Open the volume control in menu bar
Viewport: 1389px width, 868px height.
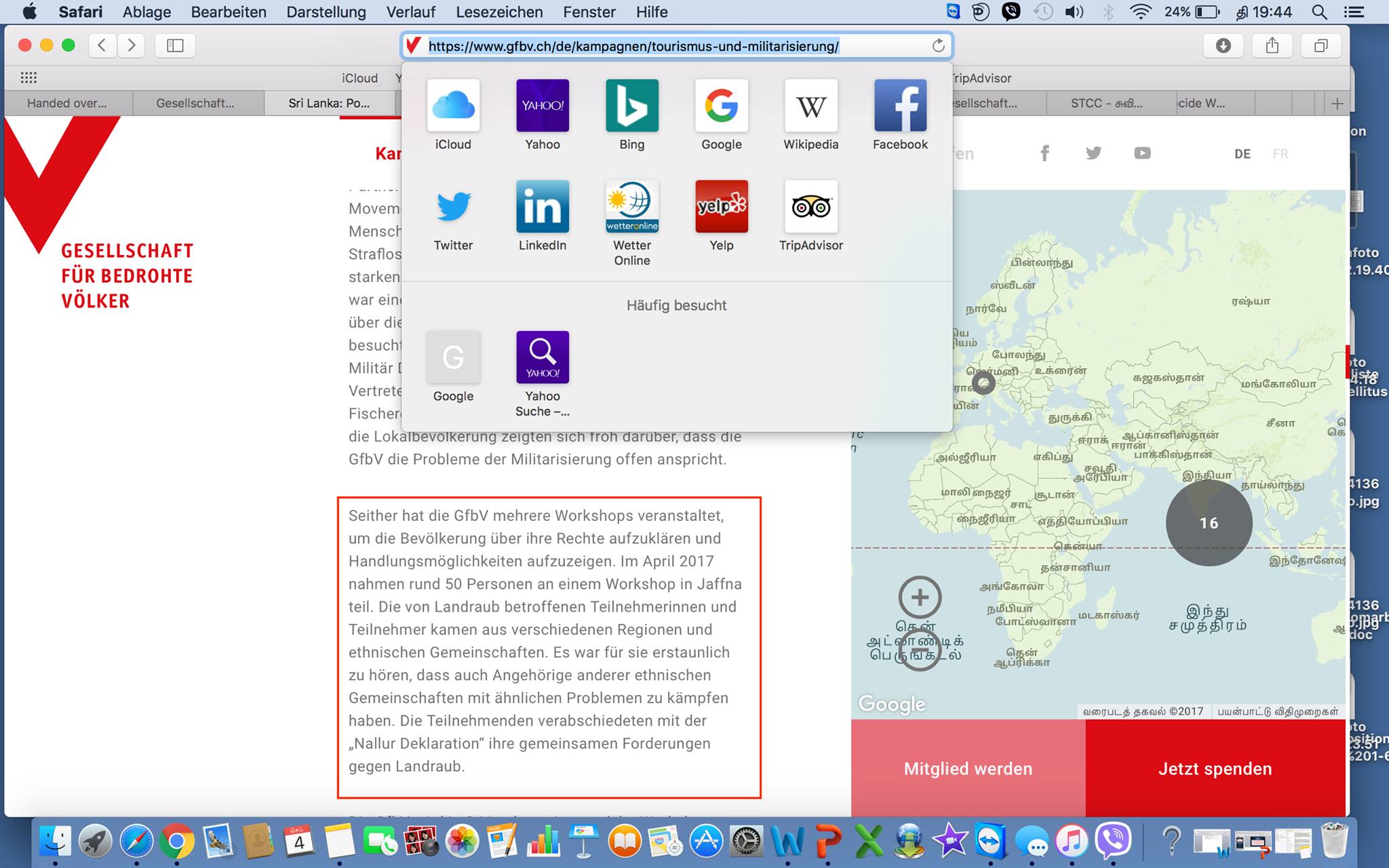[1074, 12]
